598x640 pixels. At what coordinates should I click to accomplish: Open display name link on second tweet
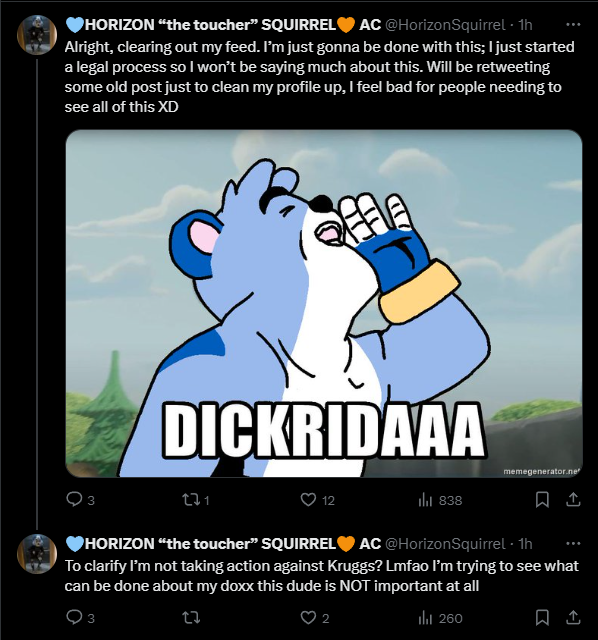tap(223, 543)
